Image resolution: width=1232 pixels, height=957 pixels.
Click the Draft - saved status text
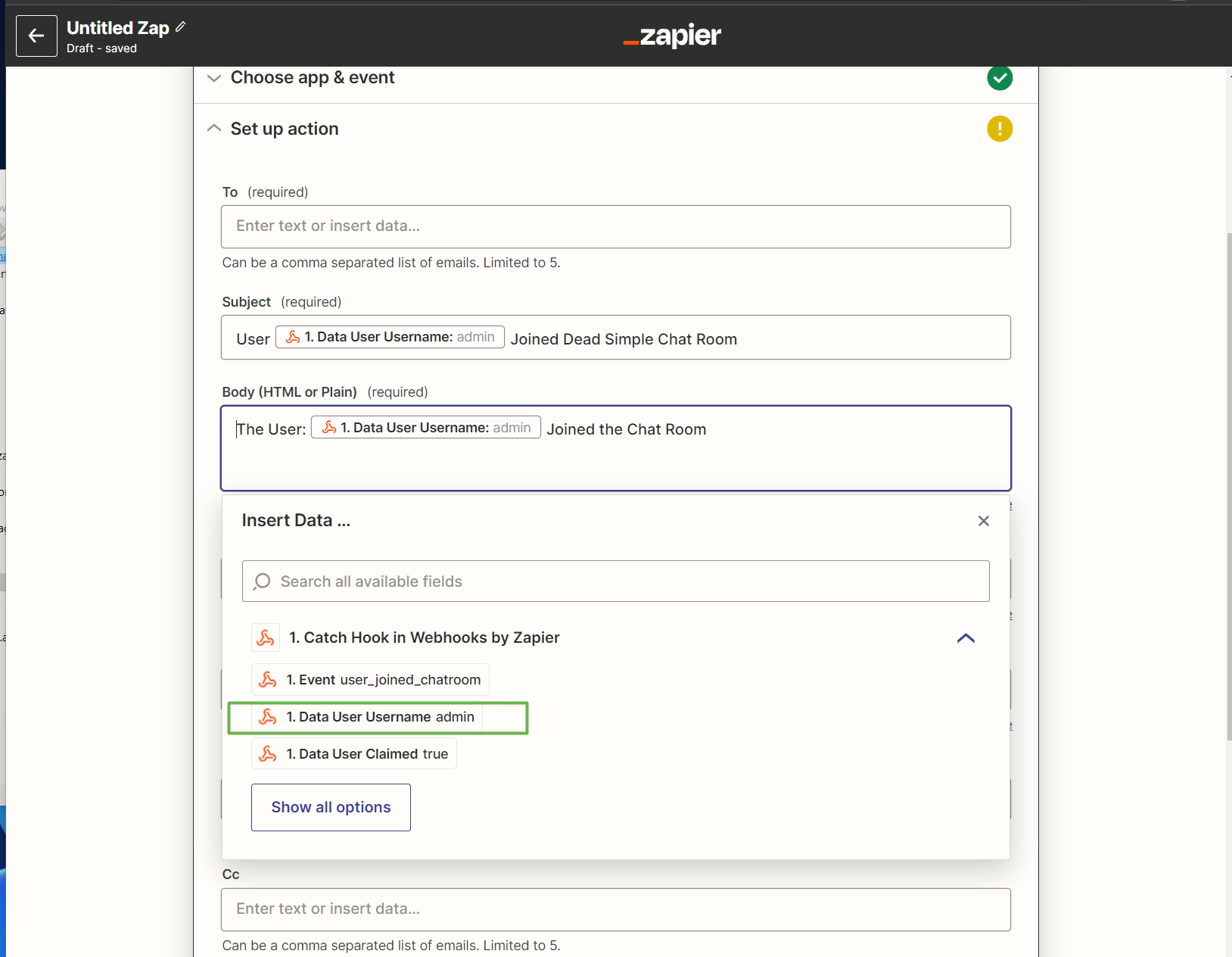point(101,48)
